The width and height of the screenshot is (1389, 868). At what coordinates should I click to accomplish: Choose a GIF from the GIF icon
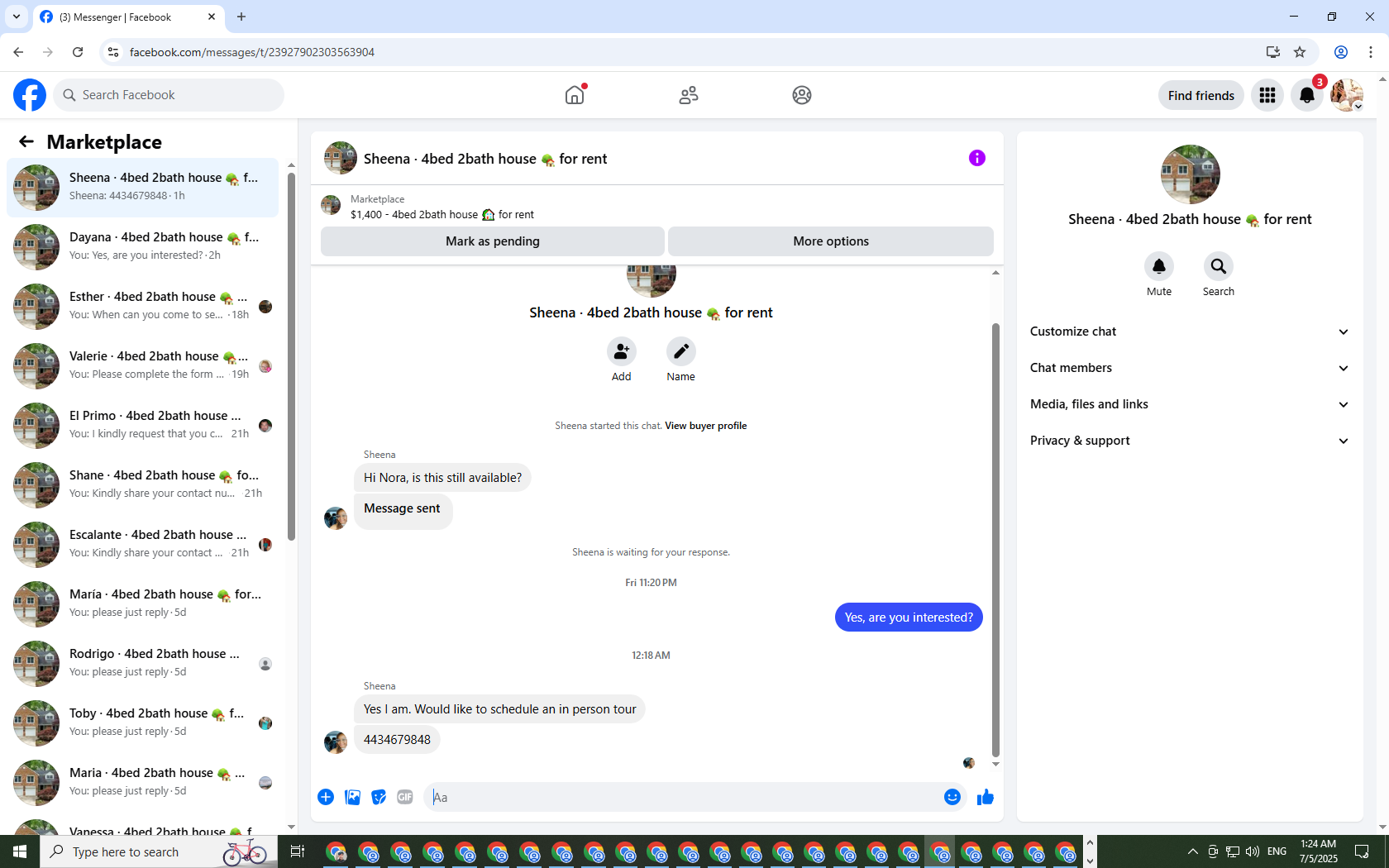(405, 797)
